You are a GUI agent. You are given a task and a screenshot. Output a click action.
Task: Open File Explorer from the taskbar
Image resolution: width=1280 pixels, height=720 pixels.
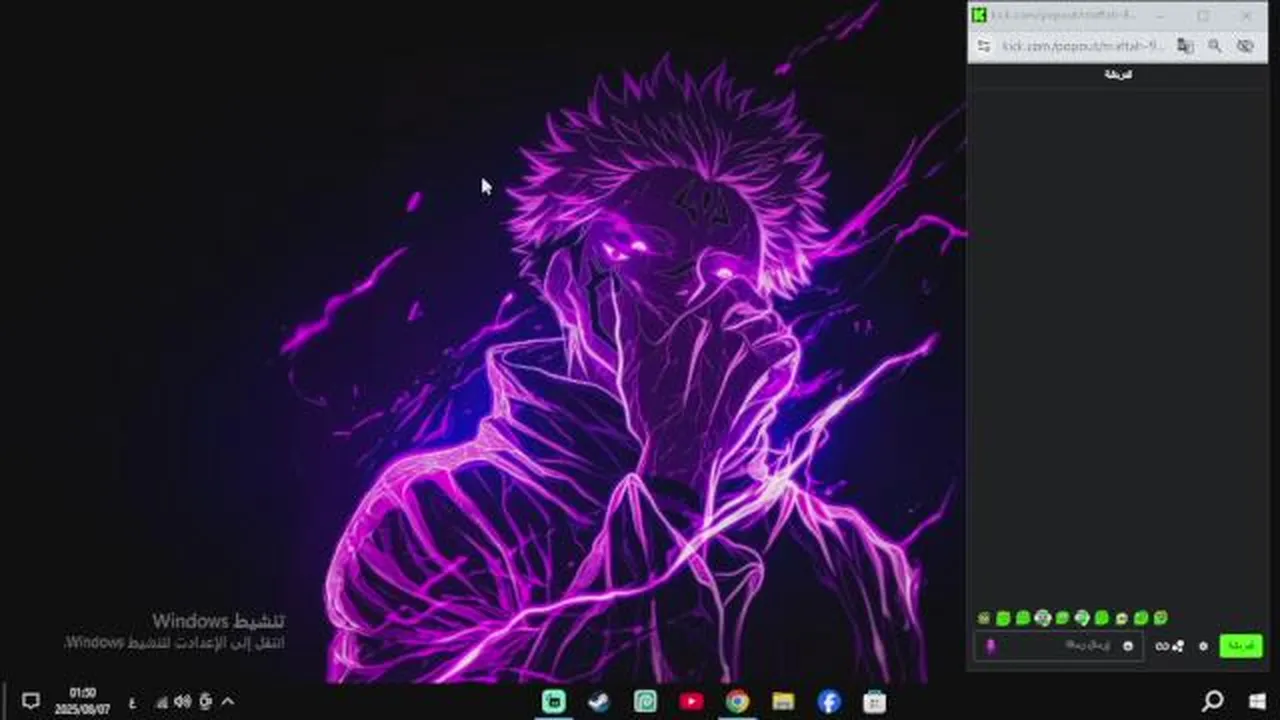783,702
